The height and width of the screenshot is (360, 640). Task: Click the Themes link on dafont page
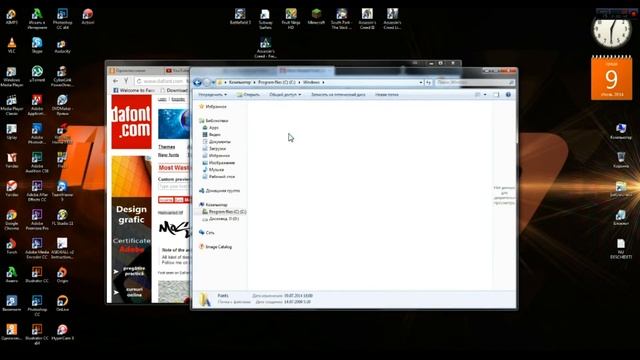[167, 147]
